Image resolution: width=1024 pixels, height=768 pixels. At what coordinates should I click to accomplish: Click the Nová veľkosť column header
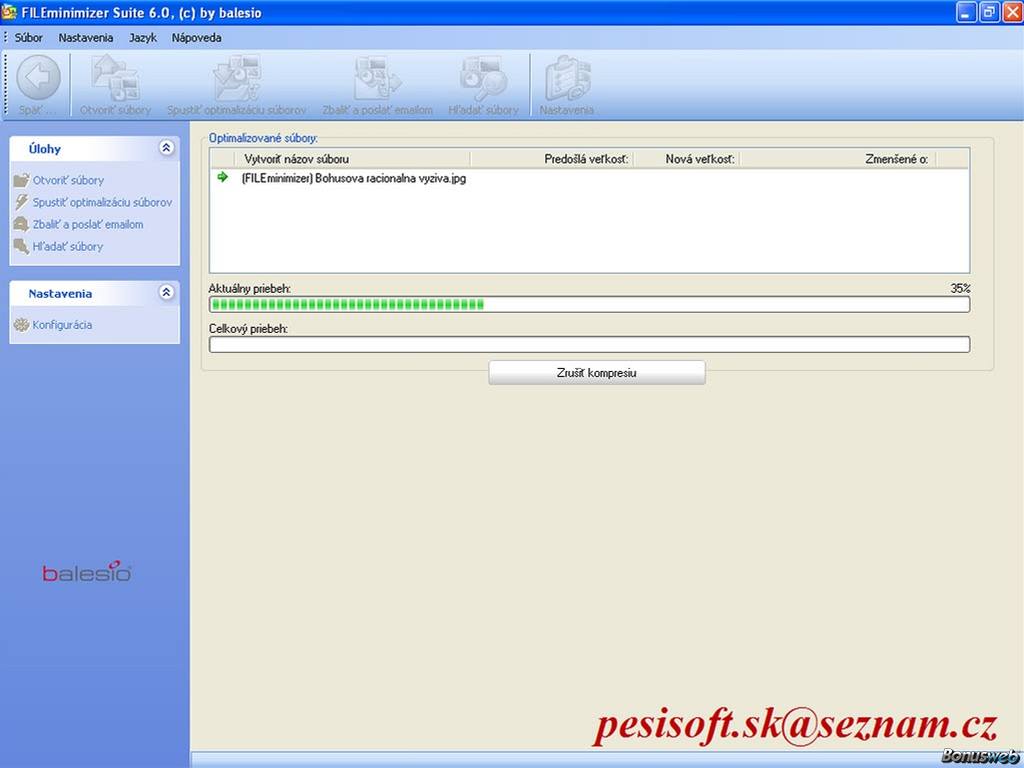(x=699, y=159)
